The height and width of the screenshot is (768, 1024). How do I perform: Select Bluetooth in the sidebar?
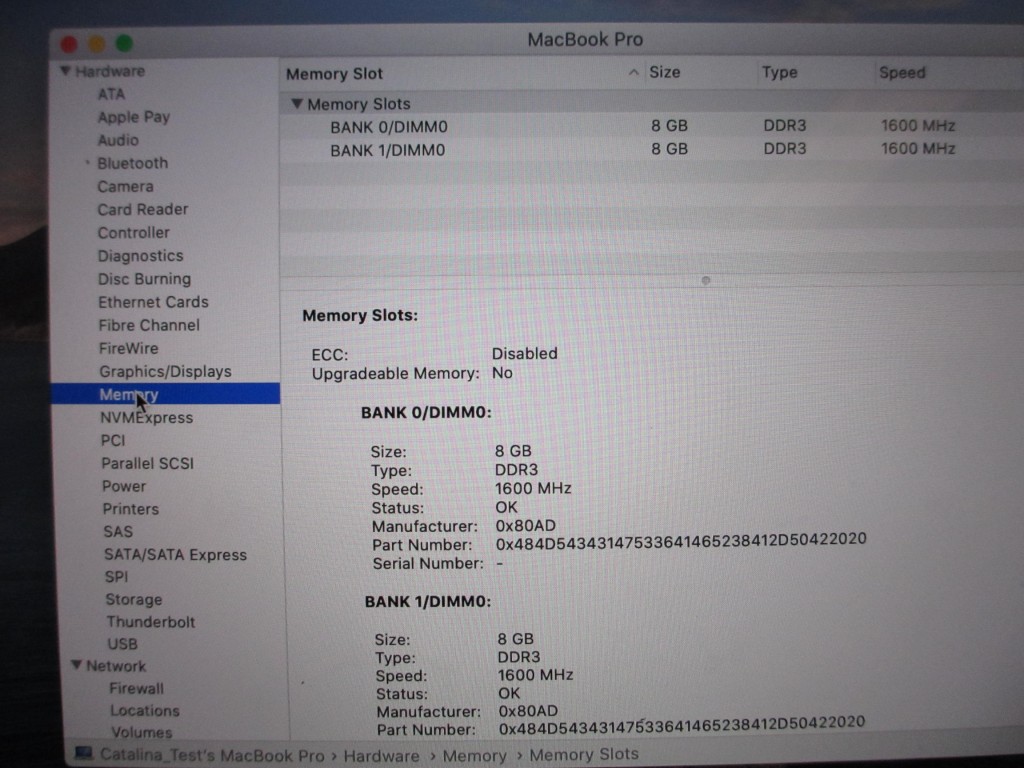pos(133,163)
